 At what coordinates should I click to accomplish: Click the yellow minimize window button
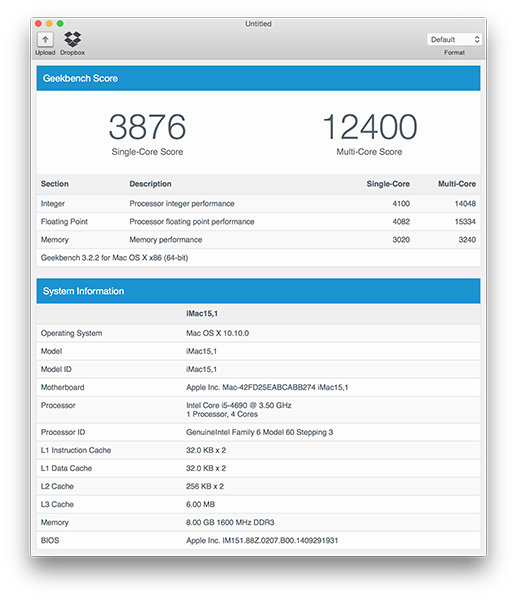click(x=49, y=24)
